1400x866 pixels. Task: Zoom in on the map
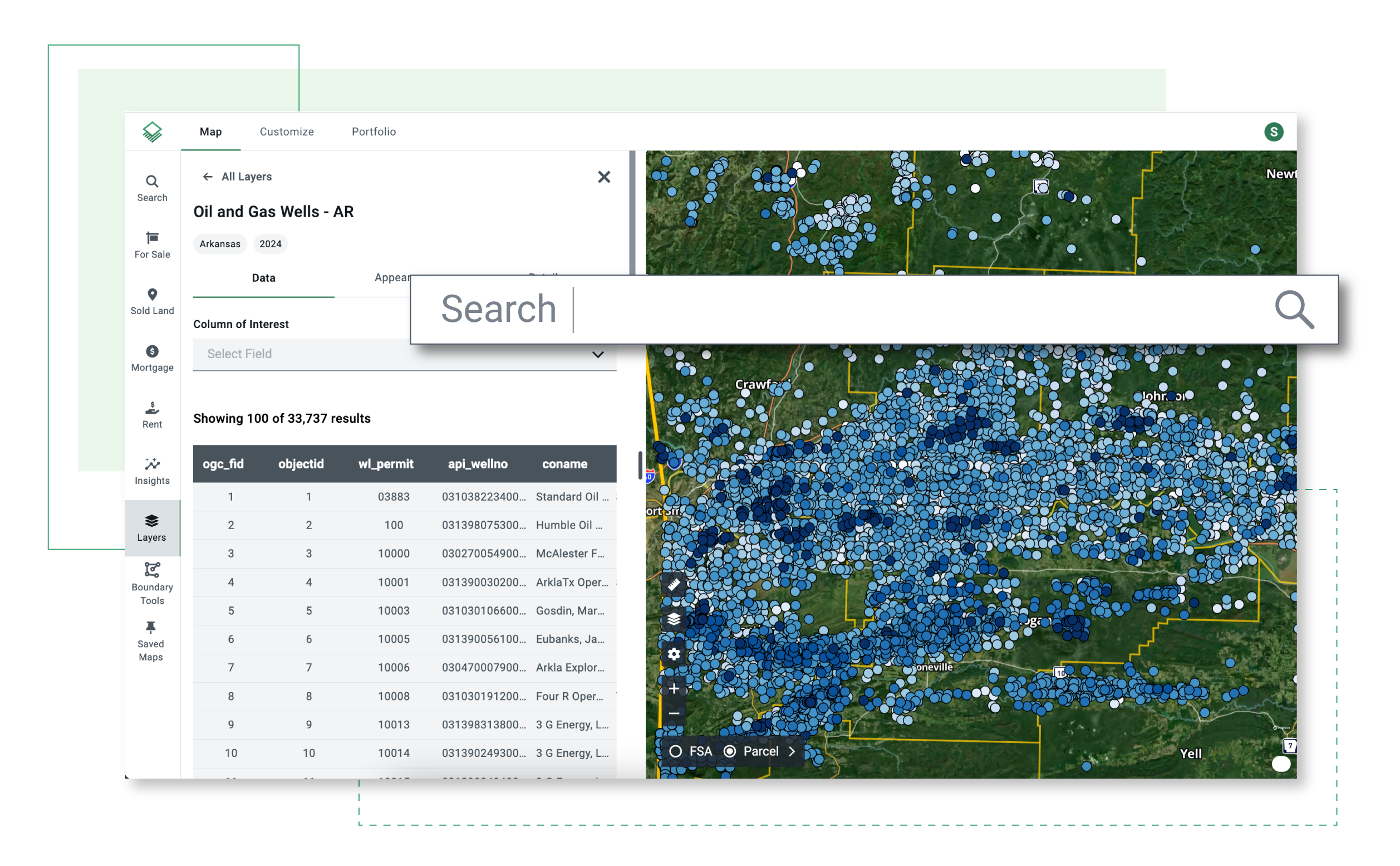coord(674,688)
